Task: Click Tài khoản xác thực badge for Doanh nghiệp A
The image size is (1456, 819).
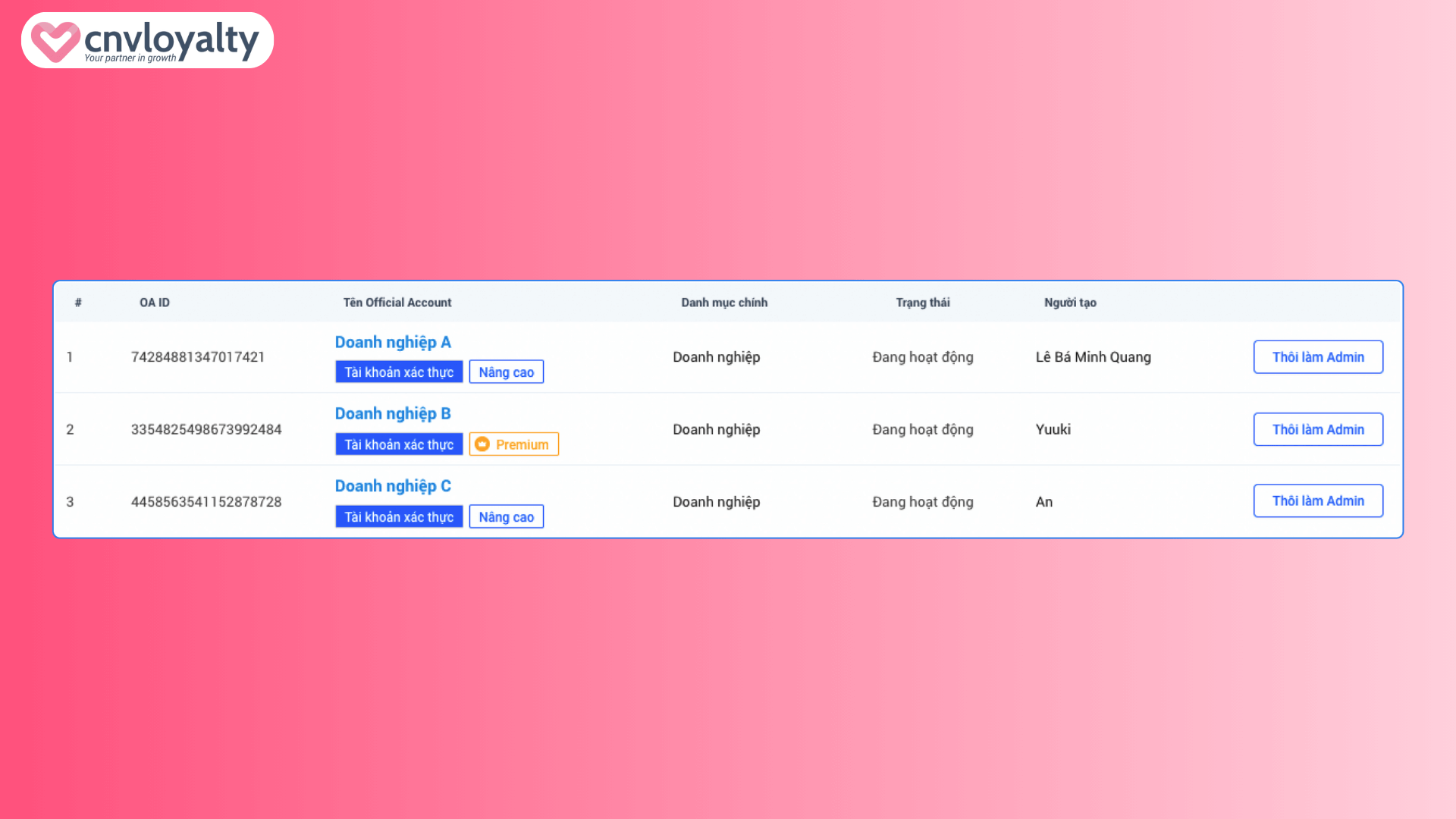Action: click(x=399, y=371)
